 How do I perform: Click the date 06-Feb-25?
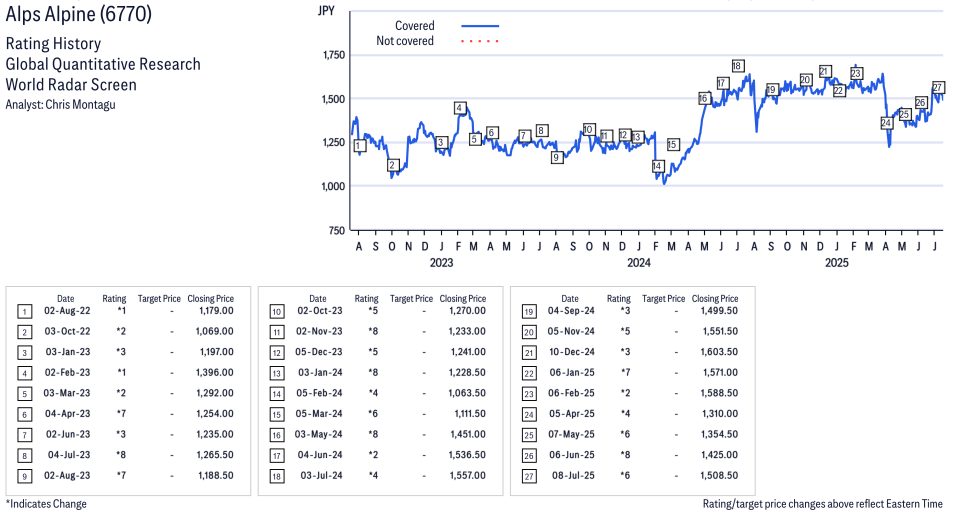[571, 393]
